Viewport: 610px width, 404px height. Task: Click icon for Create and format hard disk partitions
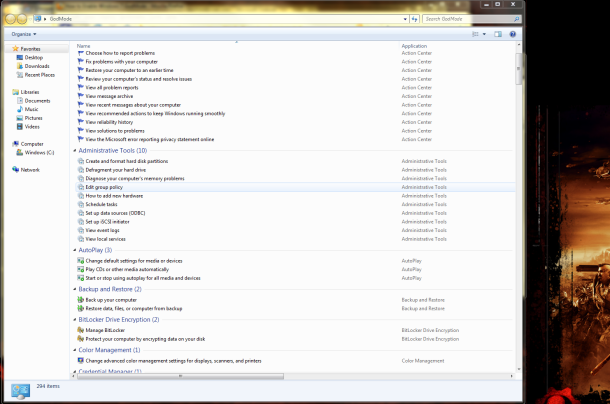tap(81, 161)
